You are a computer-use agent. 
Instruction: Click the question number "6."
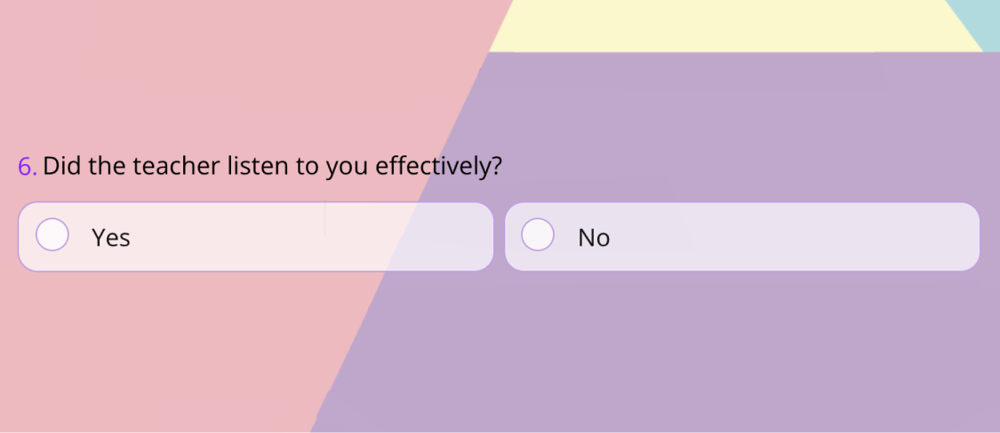pos(27,166)
